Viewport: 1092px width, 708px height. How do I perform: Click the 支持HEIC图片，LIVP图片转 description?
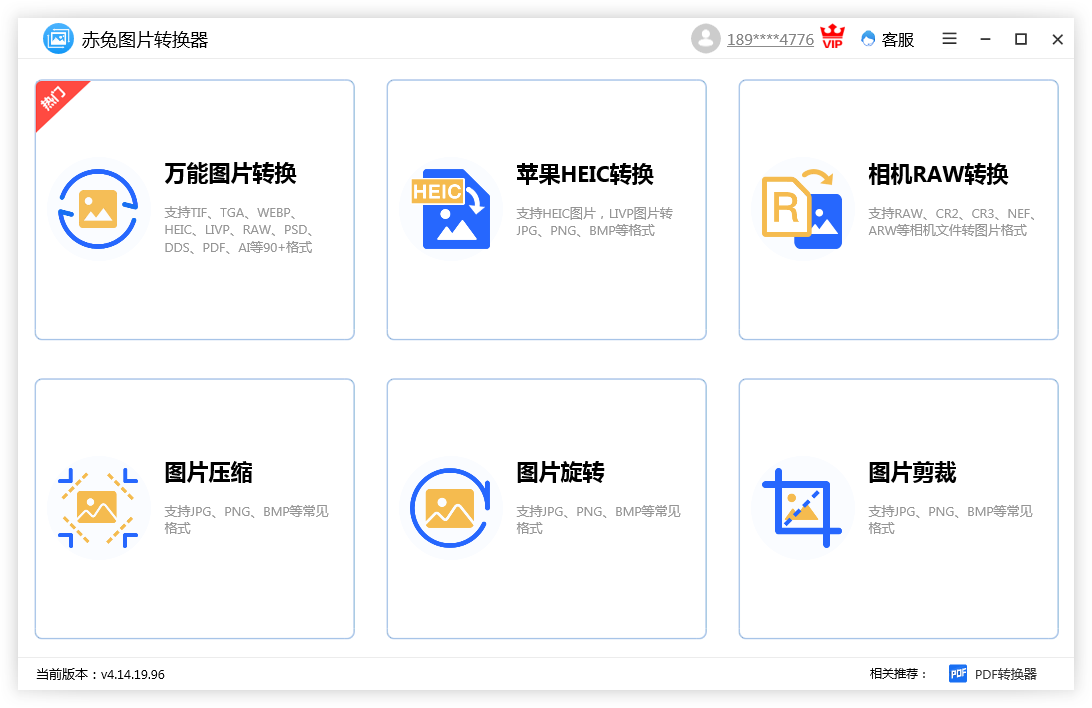coord(595,221)
